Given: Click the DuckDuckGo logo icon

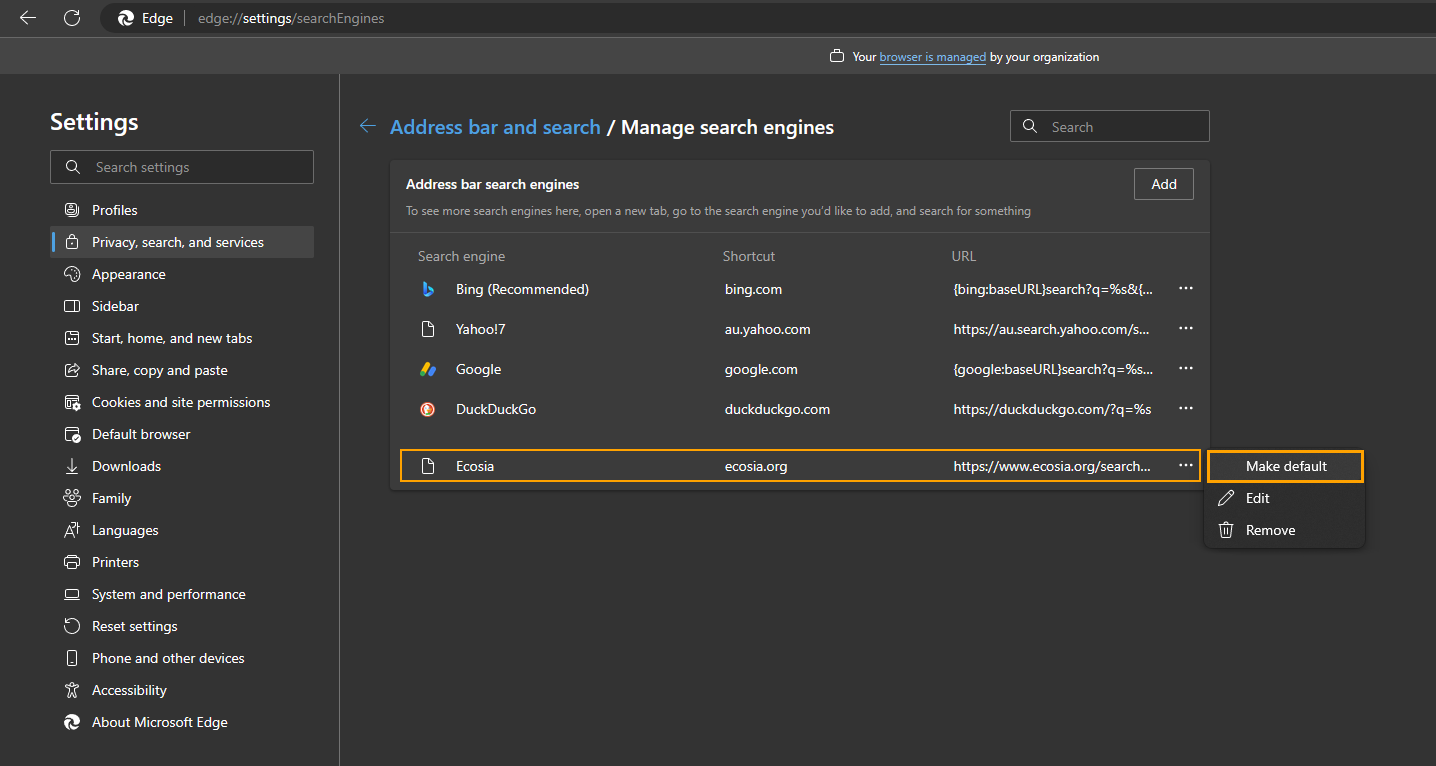Looking at the screenshot, I should (427, 409).
